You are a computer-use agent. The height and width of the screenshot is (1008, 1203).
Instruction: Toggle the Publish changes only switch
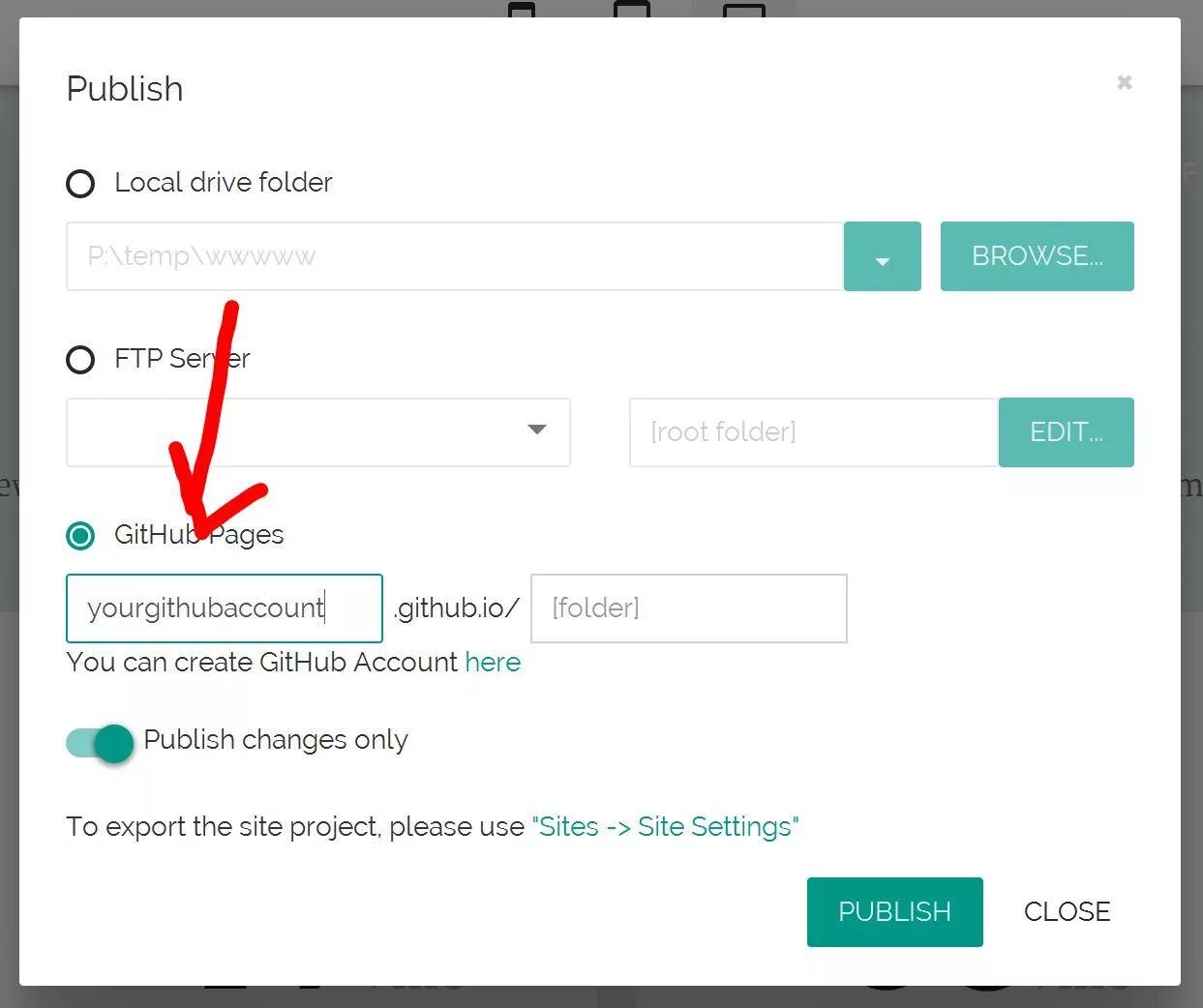point(101,743)
